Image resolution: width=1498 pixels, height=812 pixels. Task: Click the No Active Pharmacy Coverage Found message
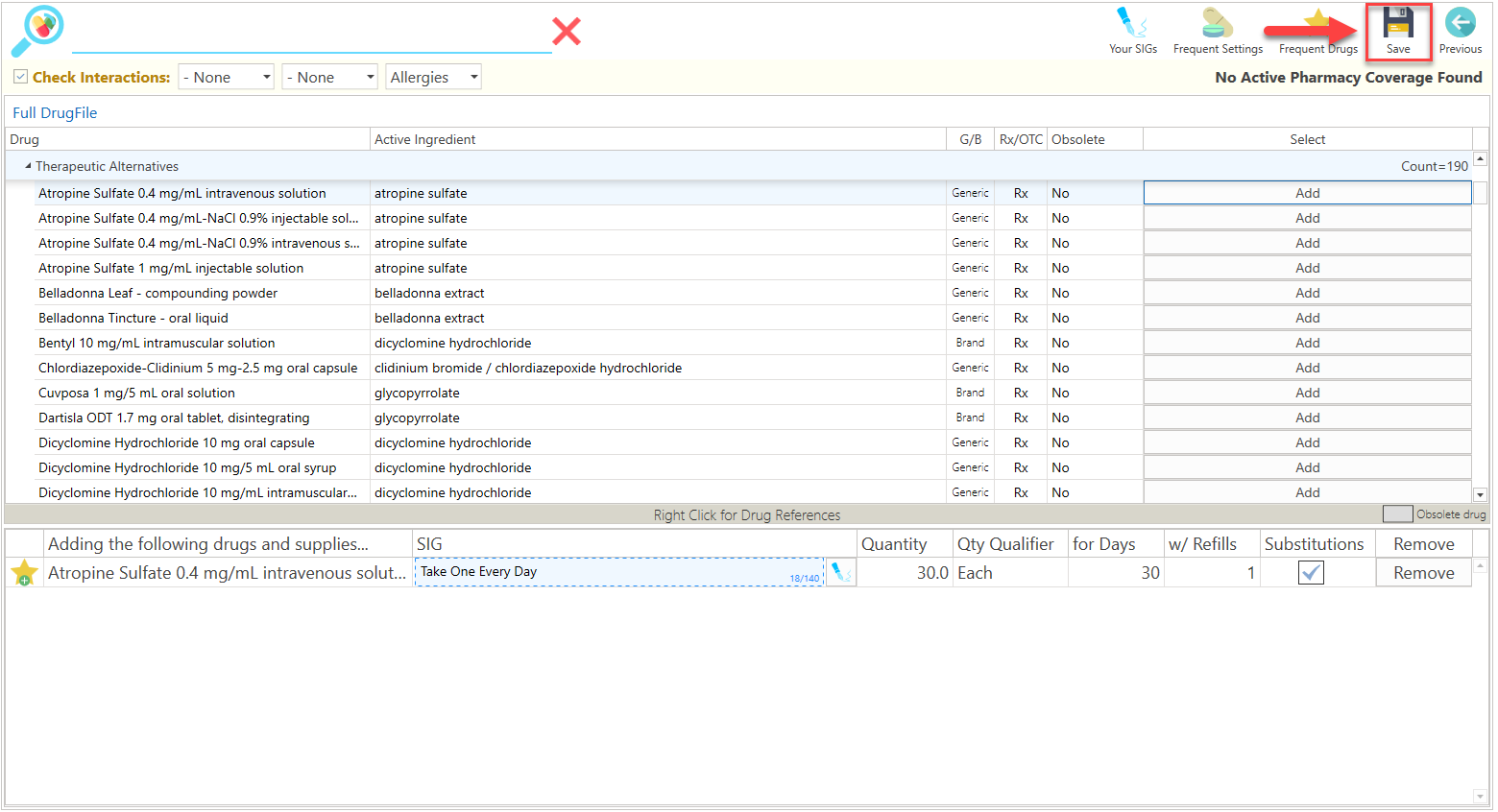click(x=1348, y=77)
